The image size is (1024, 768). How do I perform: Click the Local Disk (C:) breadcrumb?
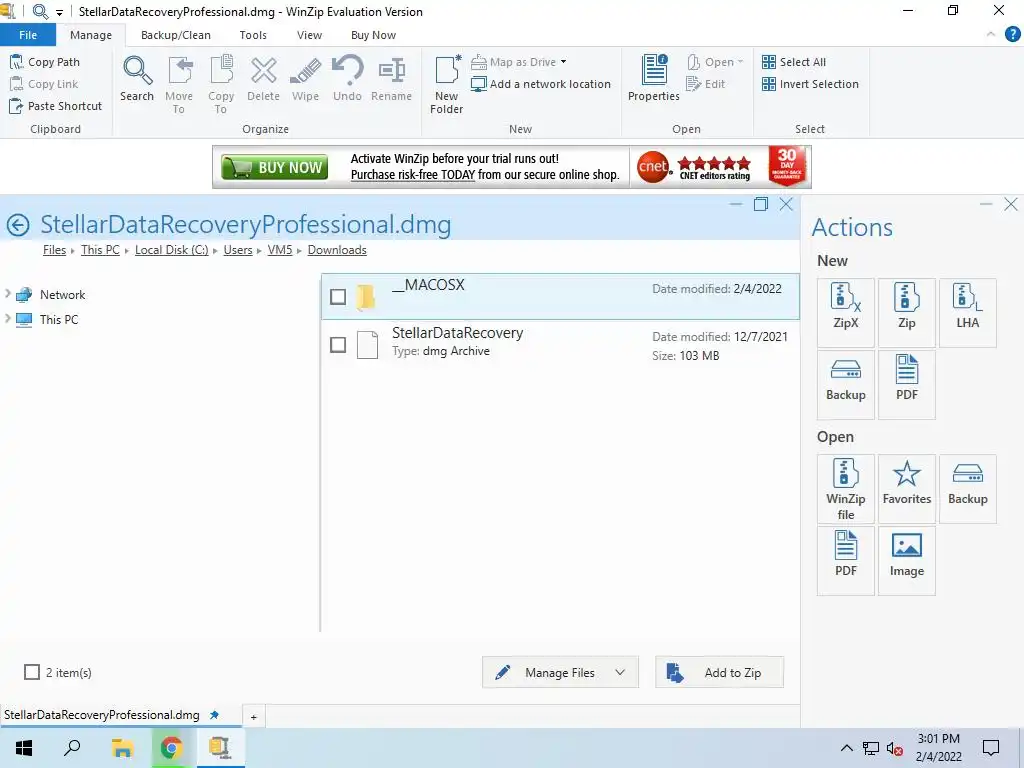[172, 250]
